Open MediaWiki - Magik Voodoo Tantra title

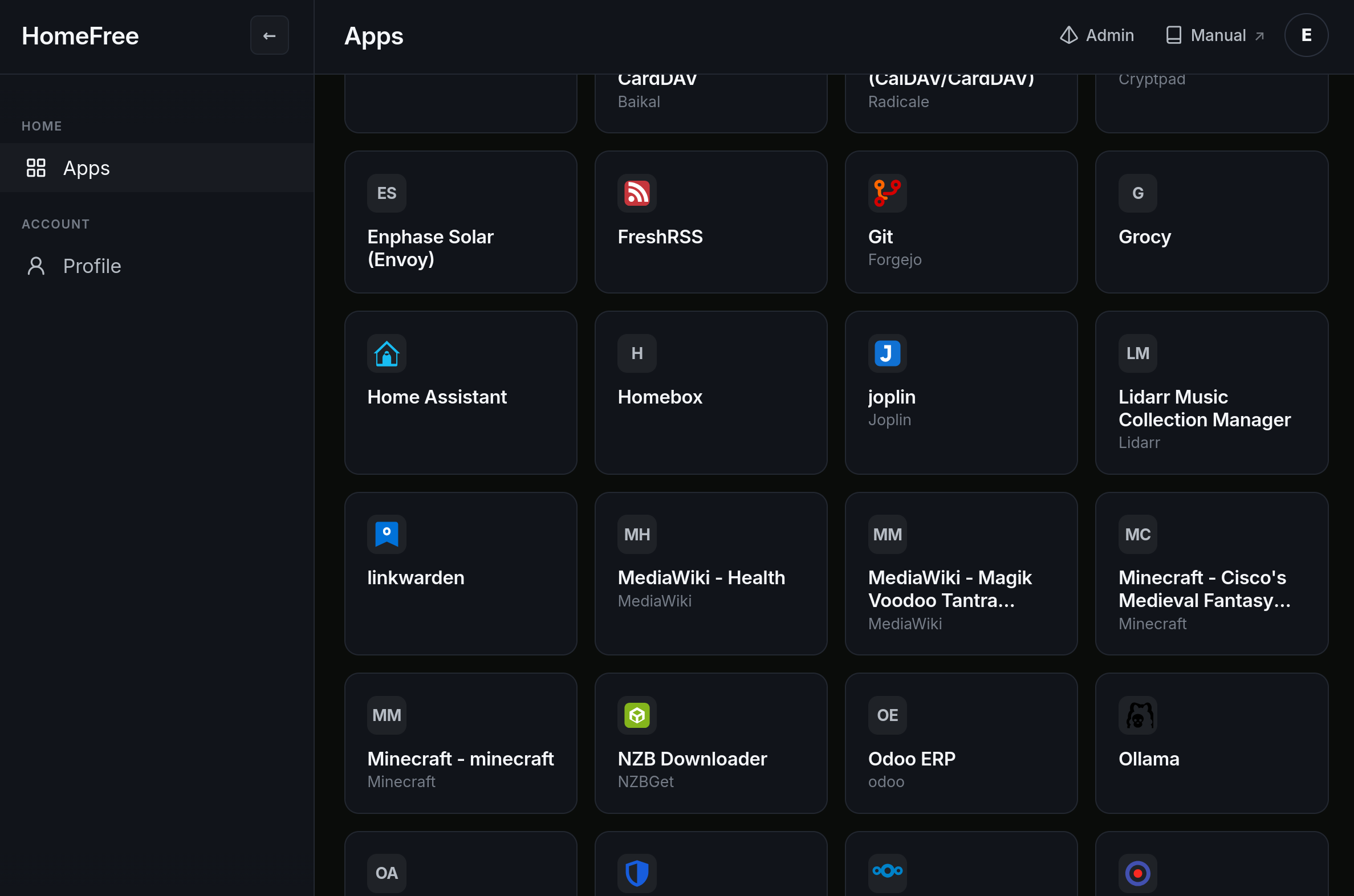(949, 589)
